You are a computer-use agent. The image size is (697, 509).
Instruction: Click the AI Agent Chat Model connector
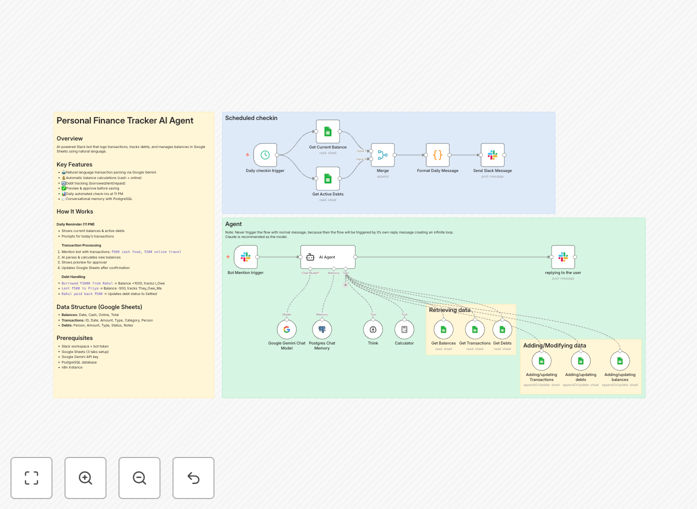coord(310,269)
